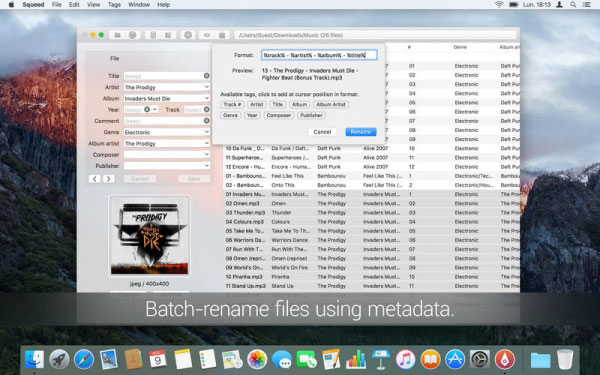This screenshot has height=375, width=600.
Task: Open Finder from the dock
Action: 34,360
